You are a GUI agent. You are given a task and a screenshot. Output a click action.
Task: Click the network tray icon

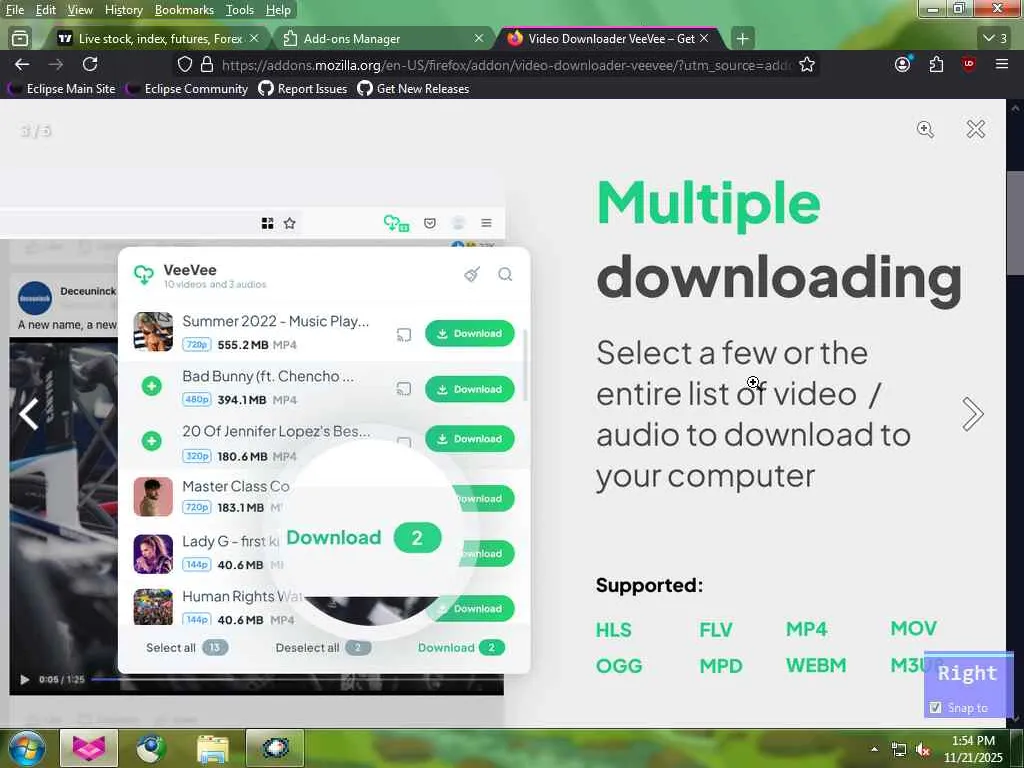(x=899, y=750)
